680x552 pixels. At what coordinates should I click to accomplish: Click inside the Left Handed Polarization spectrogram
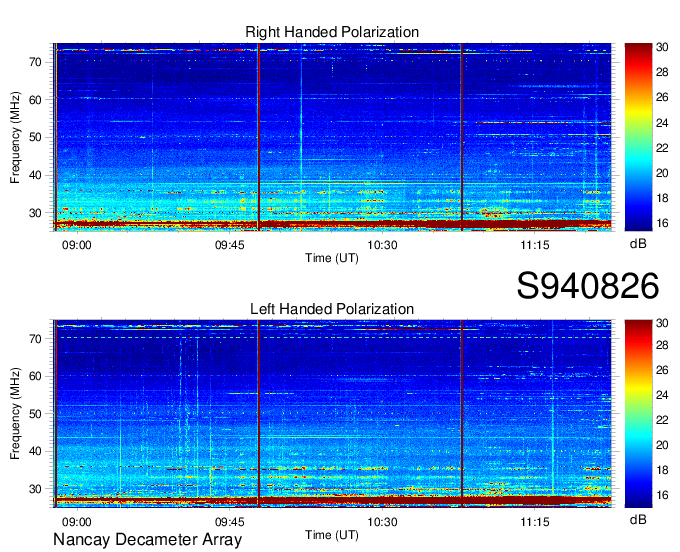coord(332,414)
